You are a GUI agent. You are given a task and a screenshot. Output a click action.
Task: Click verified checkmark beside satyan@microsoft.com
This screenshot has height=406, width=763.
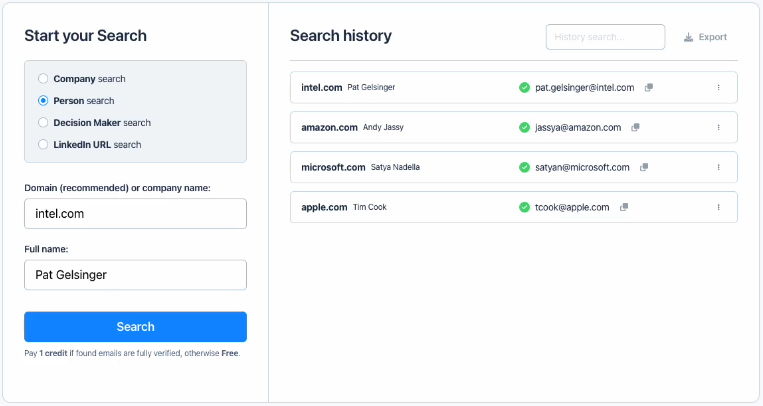click(x=524, y=168)
